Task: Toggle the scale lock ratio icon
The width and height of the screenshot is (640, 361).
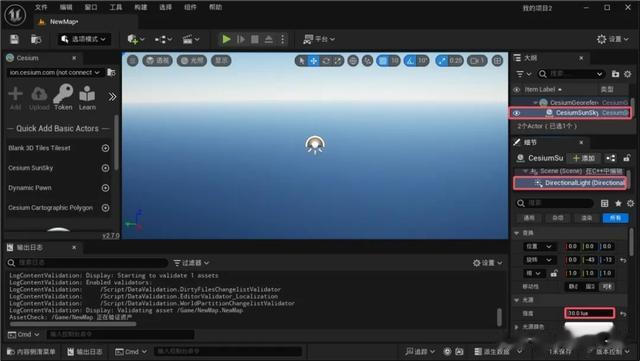Action: [553, 273]
